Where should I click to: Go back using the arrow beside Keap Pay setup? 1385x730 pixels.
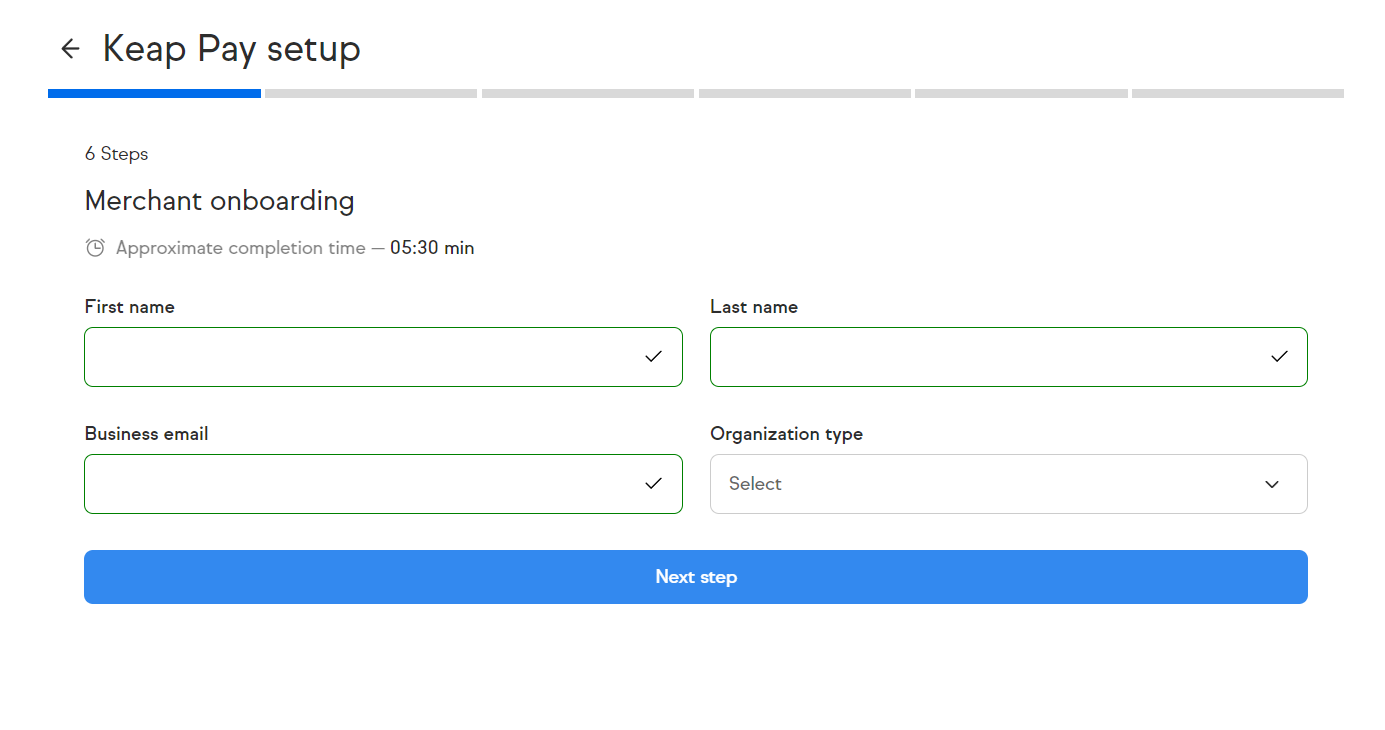69,48
